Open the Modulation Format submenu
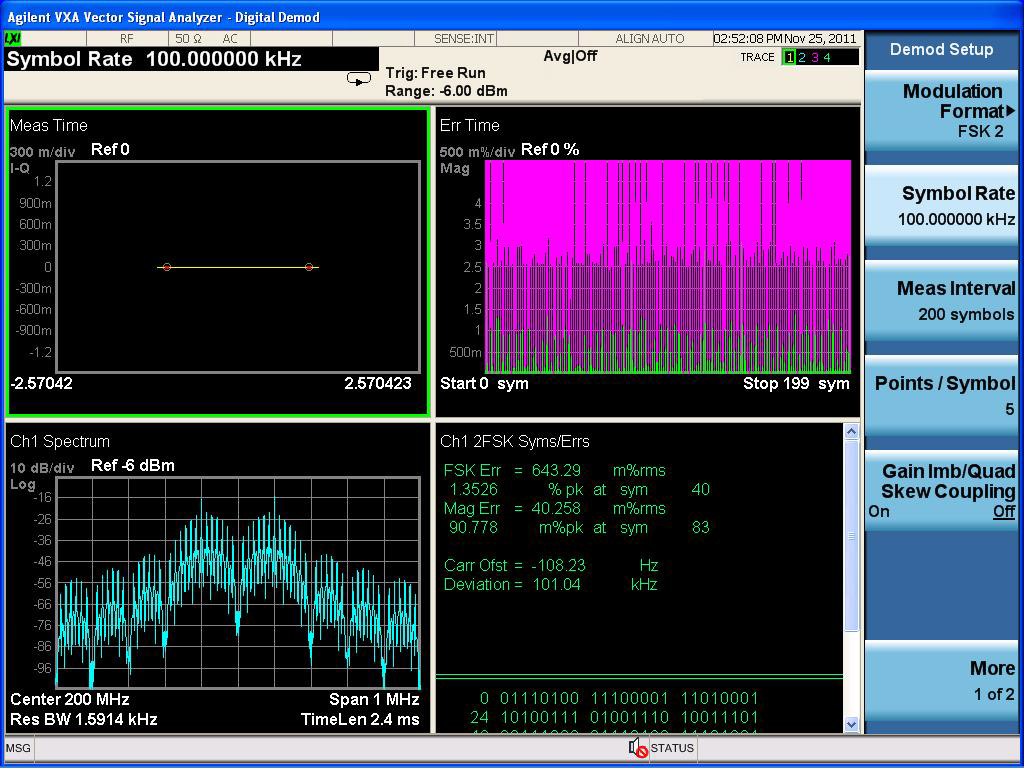 942,110
